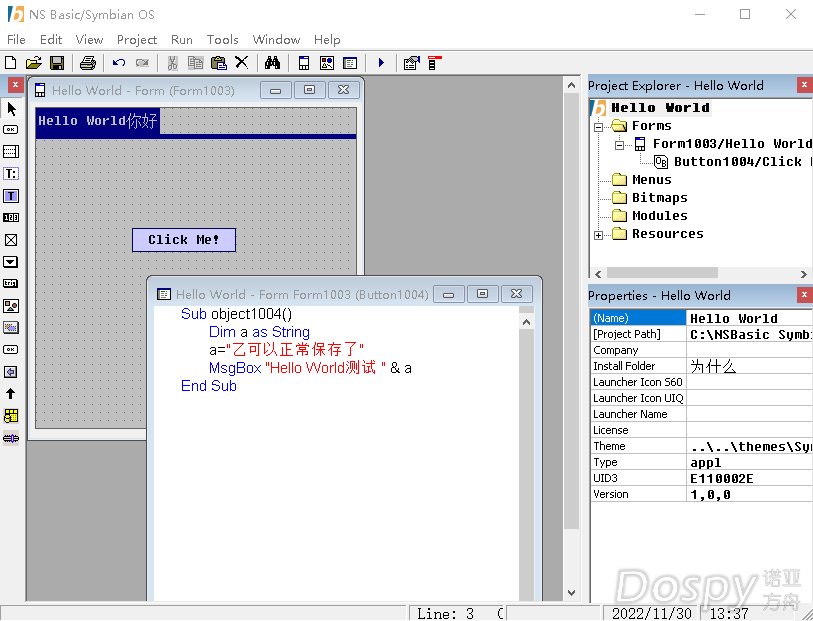Expand the Resources folder node
The image size is (813, 621).
(x=599, y=235)
